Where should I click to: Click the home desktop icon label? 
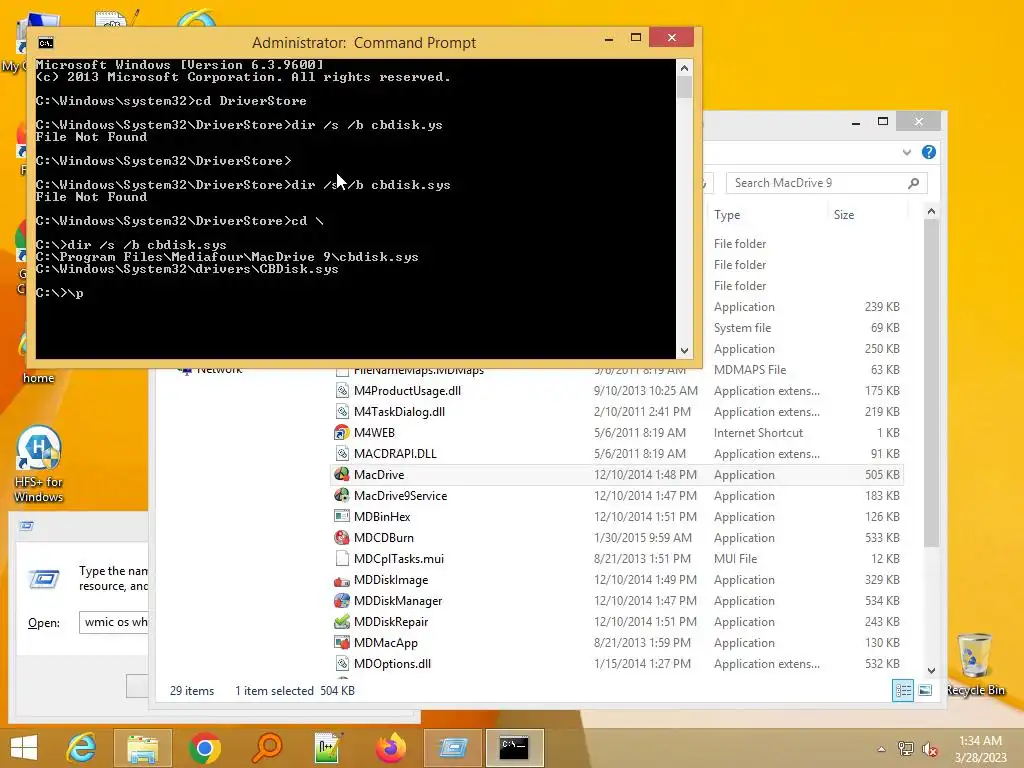[39, 378]
